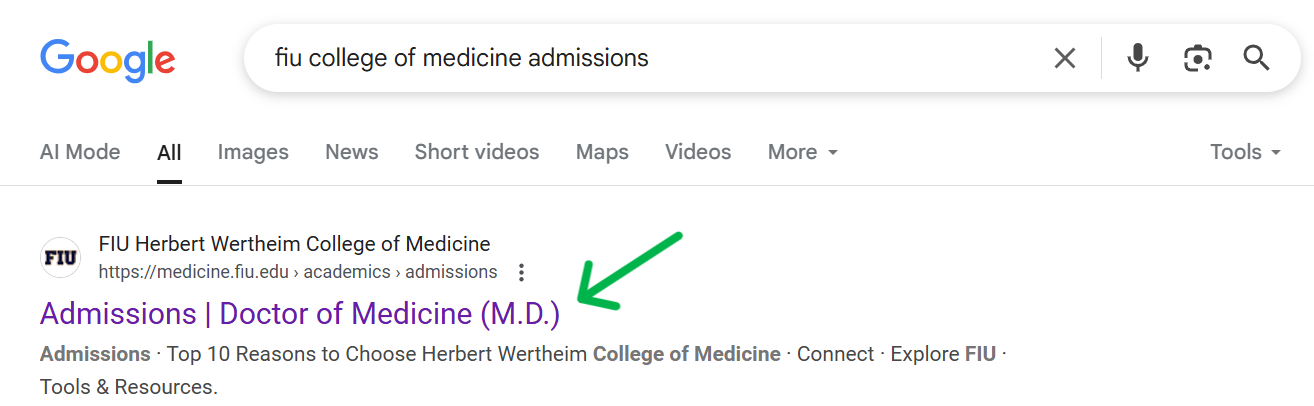Expand the More dropdown
1314x406 pixels.
point(803,152)
